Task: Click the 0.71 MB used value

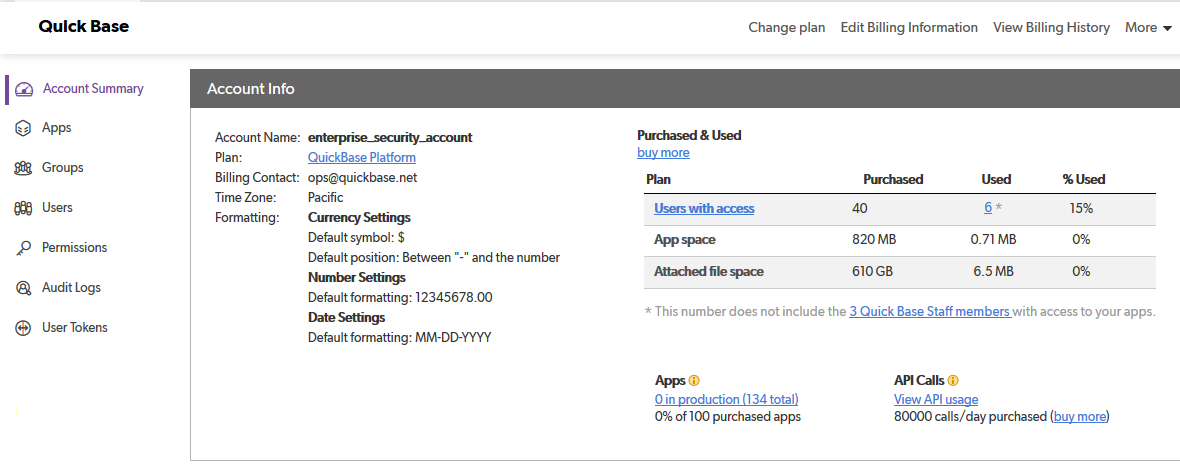Action: (993, 240)
